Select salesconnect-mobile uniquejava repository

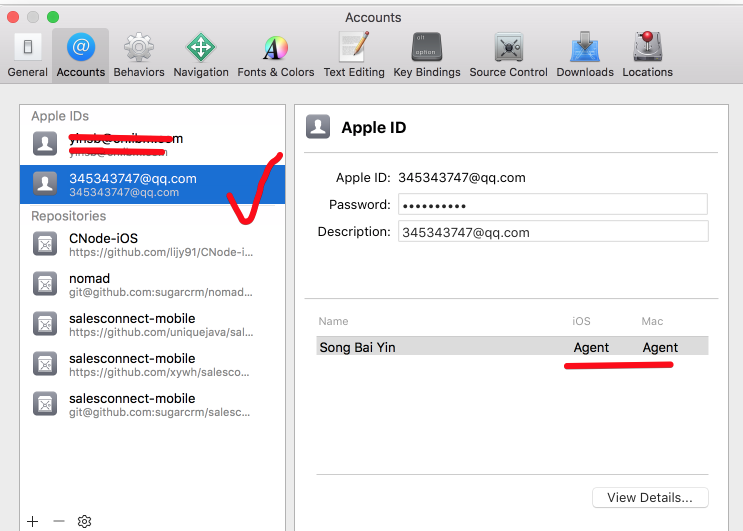click(152, 324)
